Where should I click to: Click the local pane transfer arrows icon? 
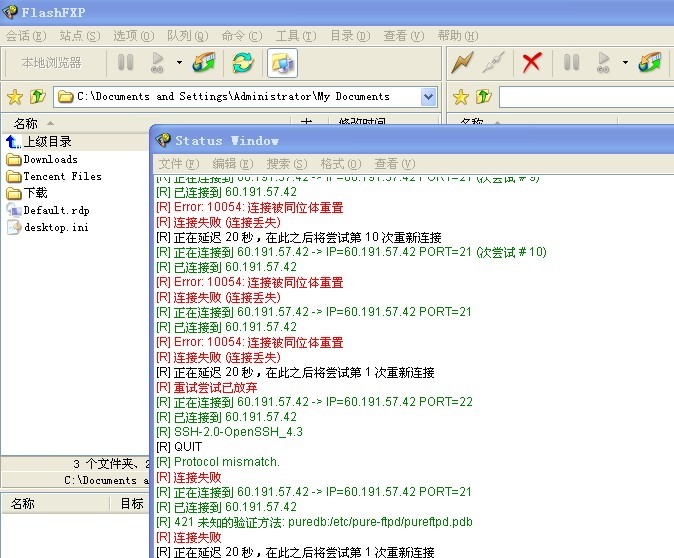[204, 62]
